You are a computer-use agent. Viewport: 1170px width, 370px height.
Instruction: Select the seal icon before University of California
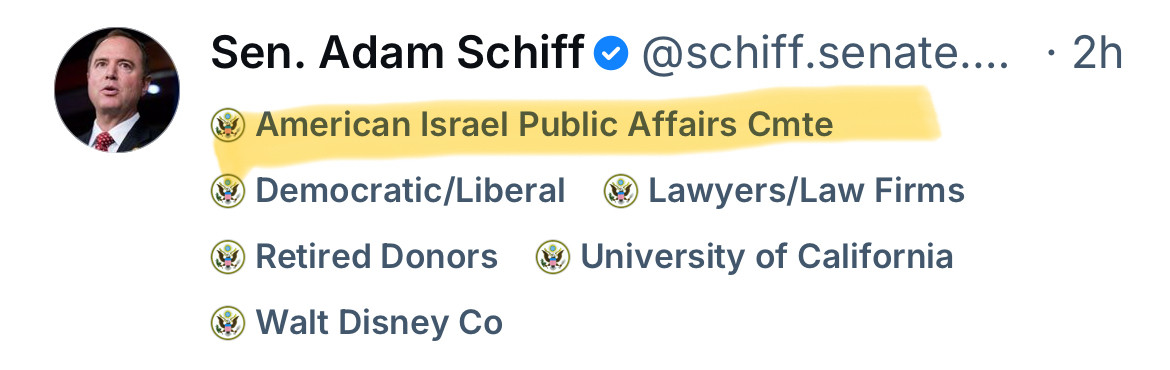click(x=553, y=257)
